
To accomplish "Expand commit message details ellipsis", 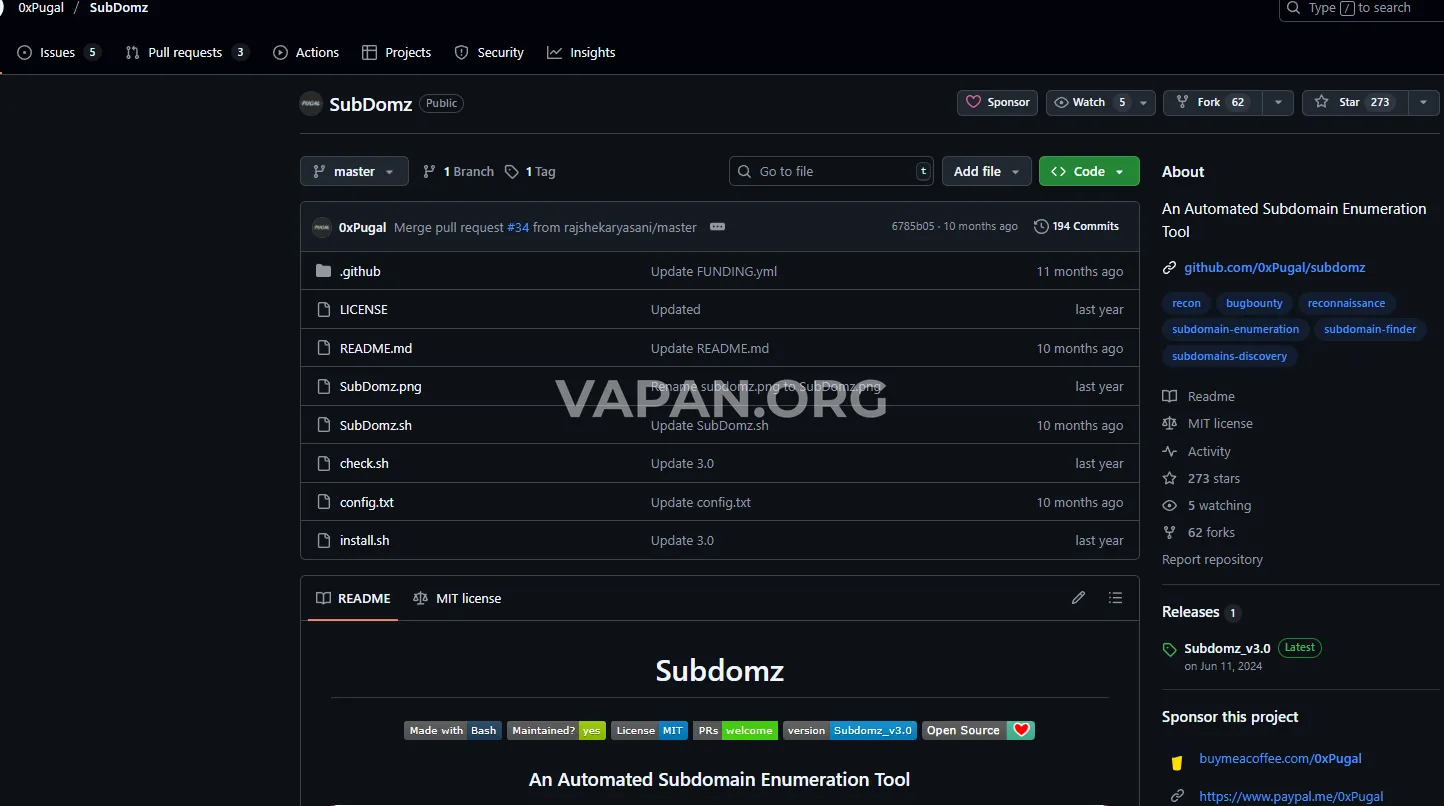I will coord(717,227).
